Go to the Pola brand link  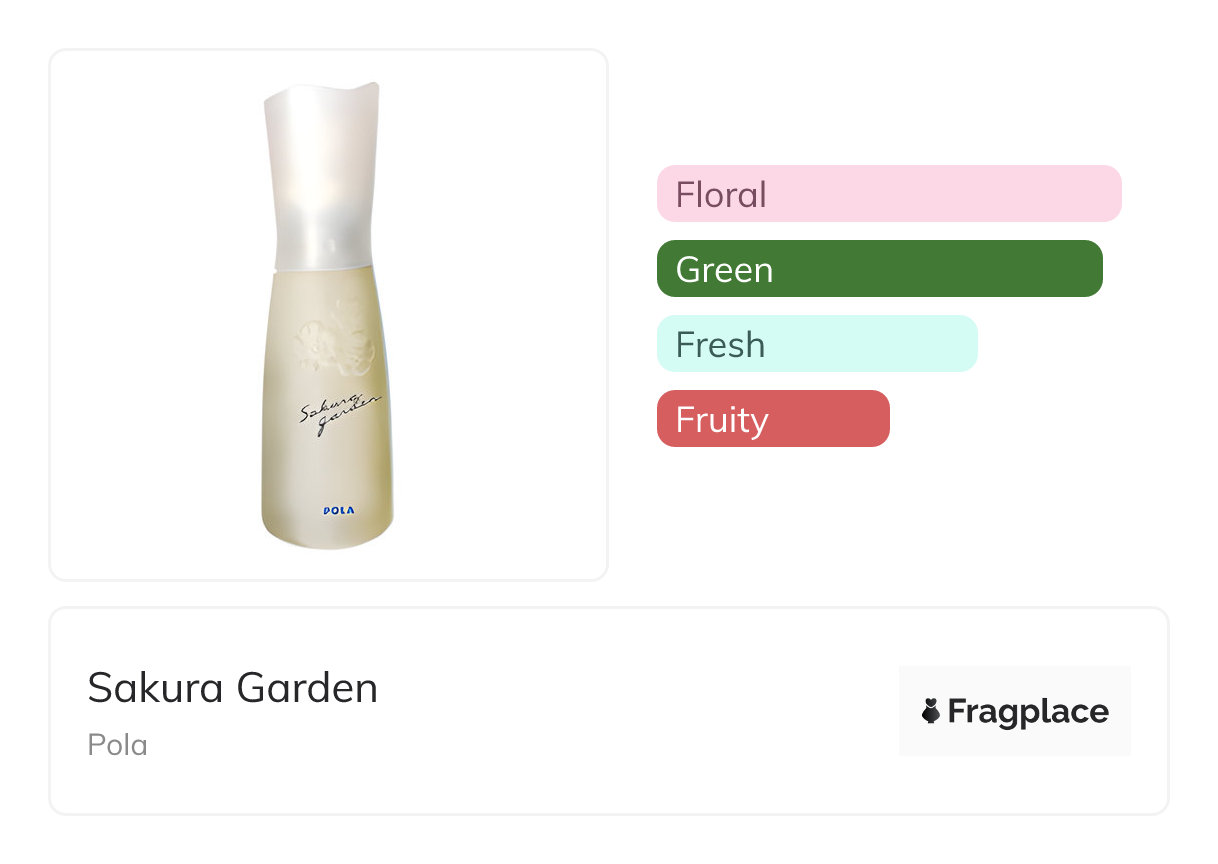(x=117, y=745)
